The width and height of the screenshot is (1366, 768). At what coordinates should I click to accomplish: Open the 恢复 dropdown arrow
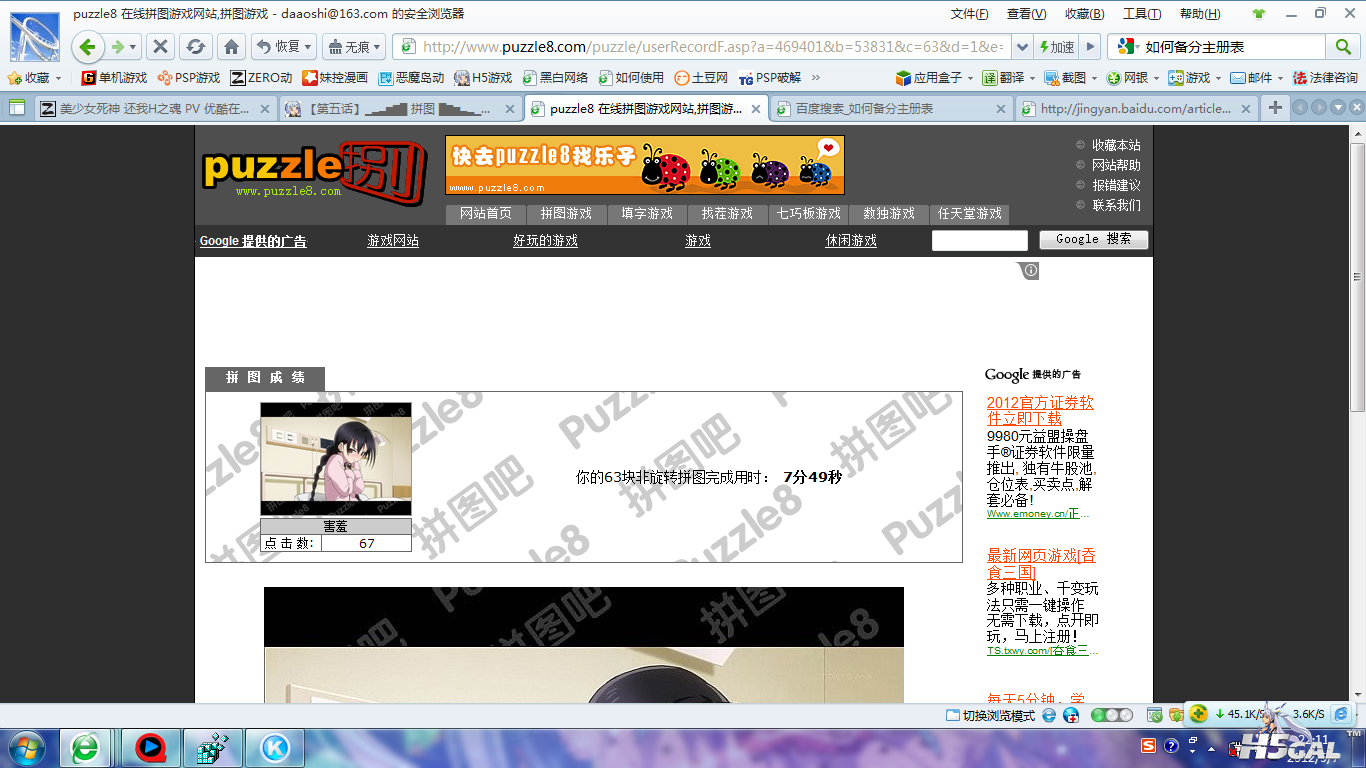tap(308, 47)
